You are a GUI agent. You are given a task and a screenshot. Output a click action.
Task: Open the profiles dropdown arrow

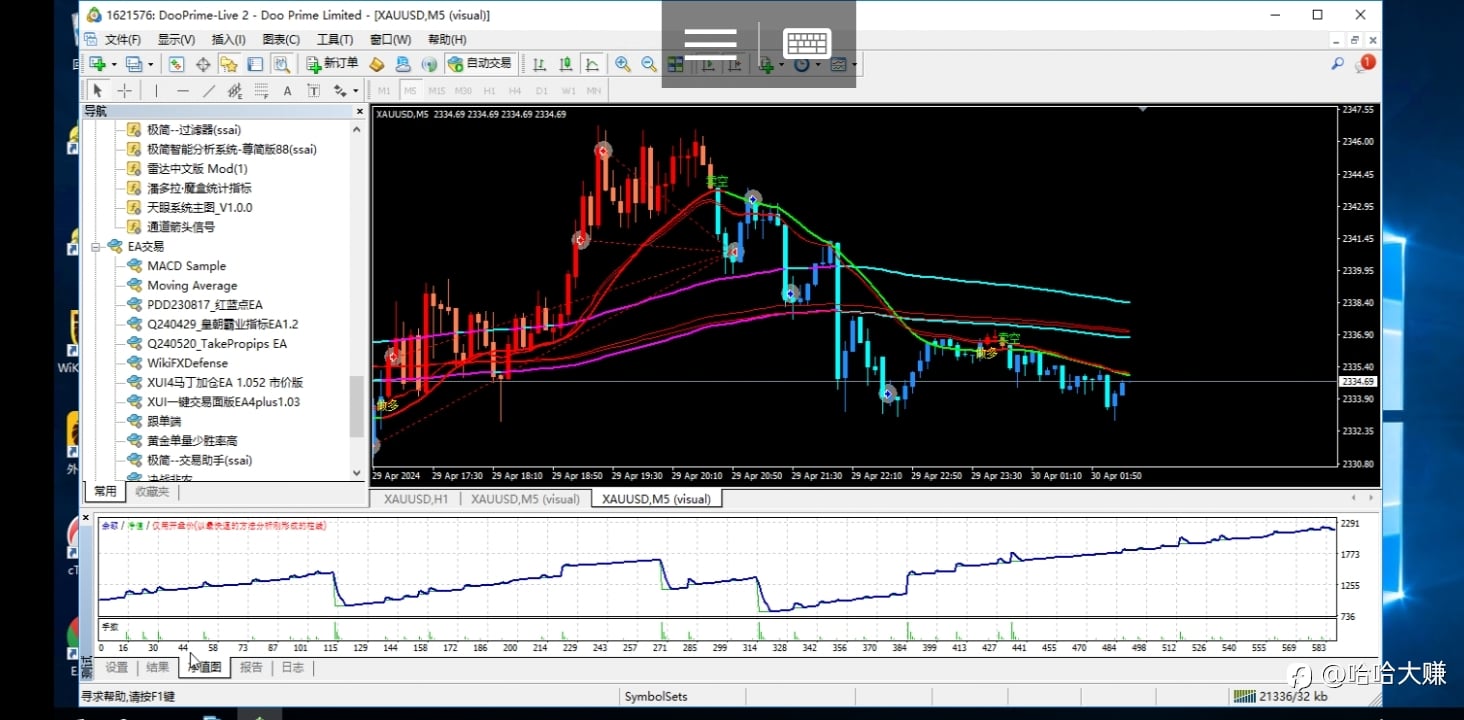tap(151, 65)
